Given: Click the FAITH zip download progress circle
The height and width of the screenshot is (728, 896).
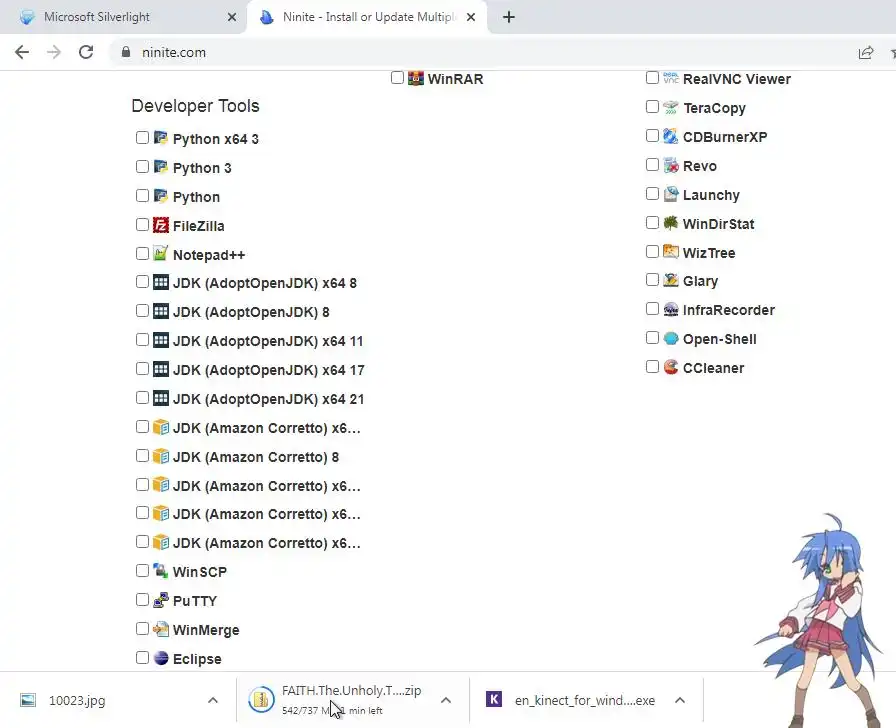Looking at the screenshot, I should [x=261, y=699].
